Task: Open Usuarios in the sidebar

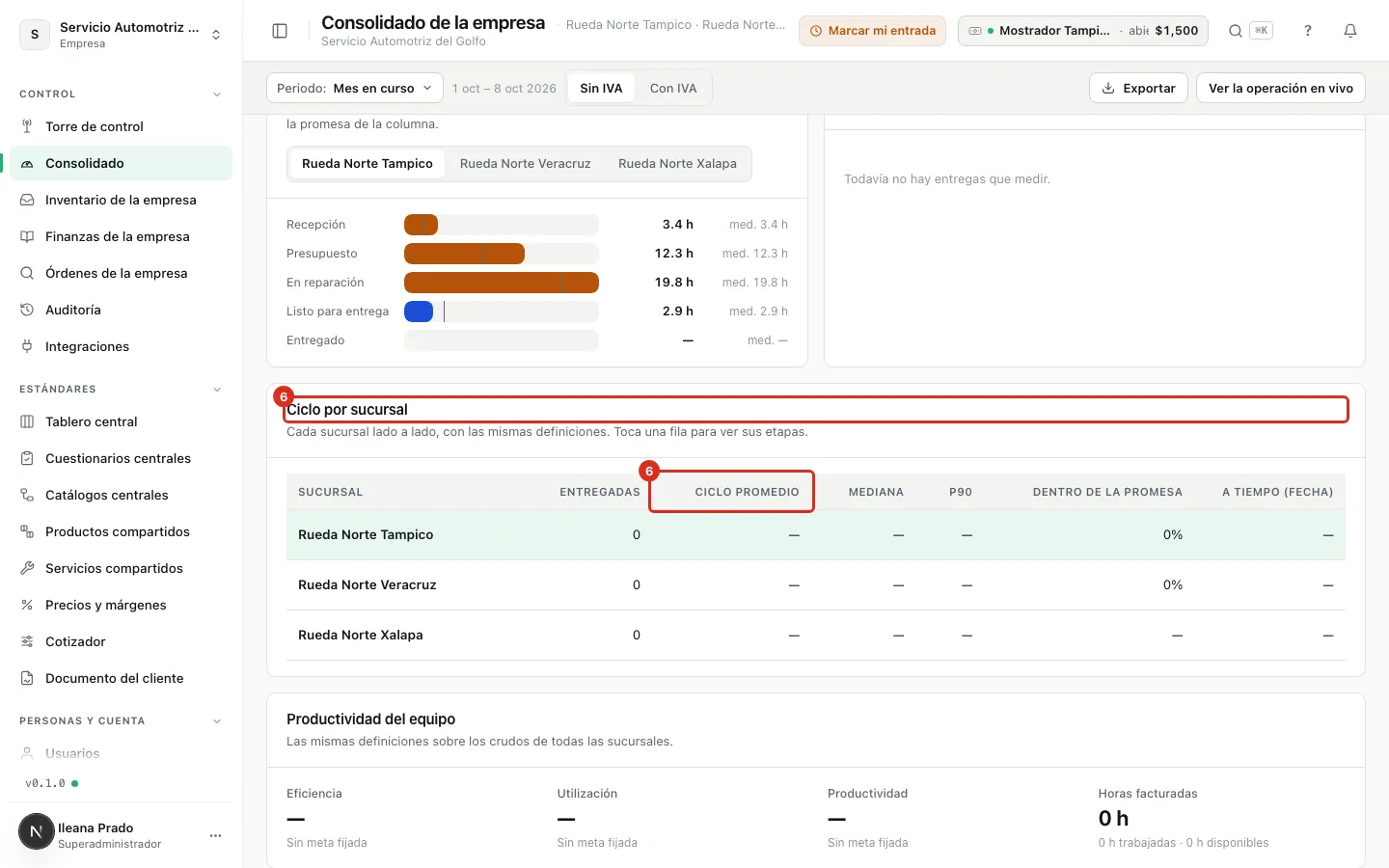Action: point(121,753)
